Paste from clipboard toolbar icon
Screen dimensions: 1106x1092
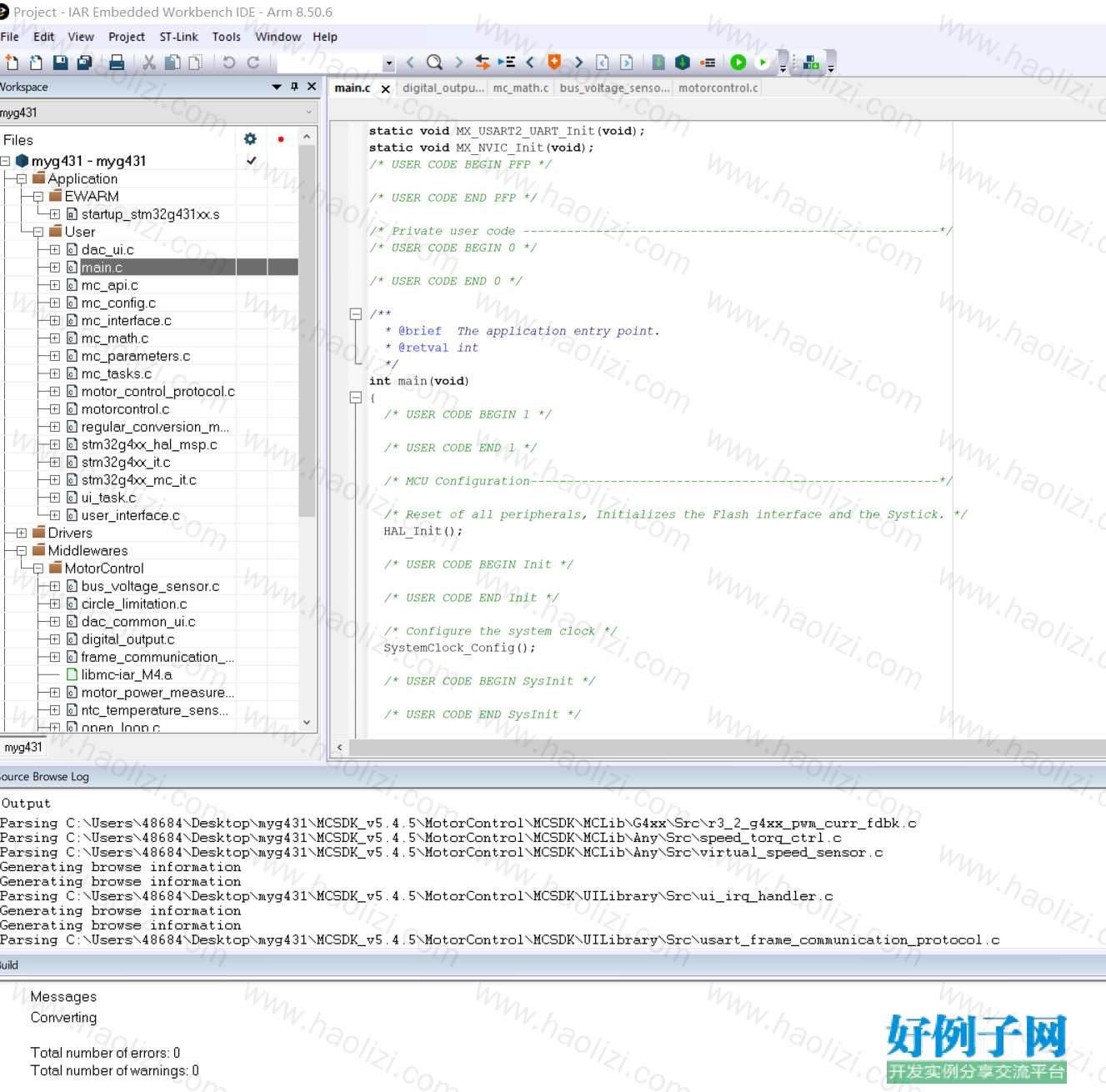coord(196,63)
